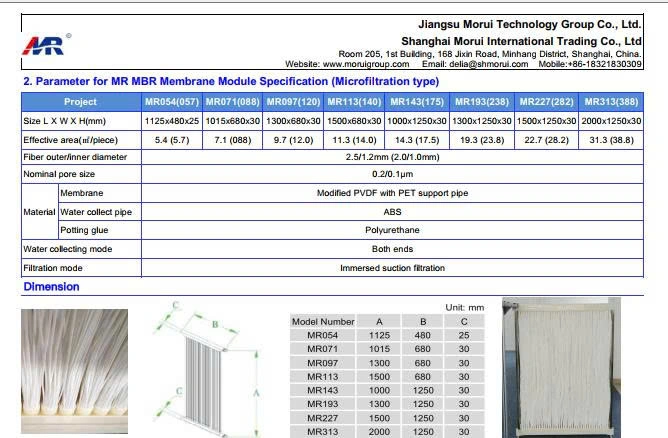Click the MR143(175) column header
This screenshot has width=668, height=438.
(x=417, y=102)
